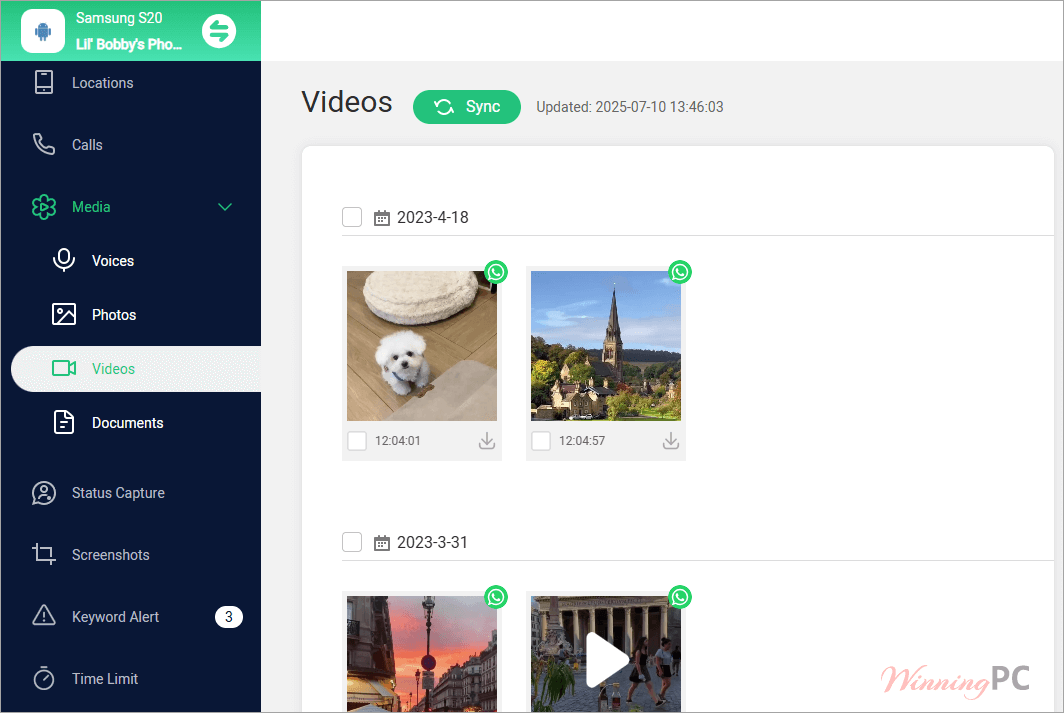The image size is (1064, 713).
Task: Click the Sync button
Action: click(467, 107)
